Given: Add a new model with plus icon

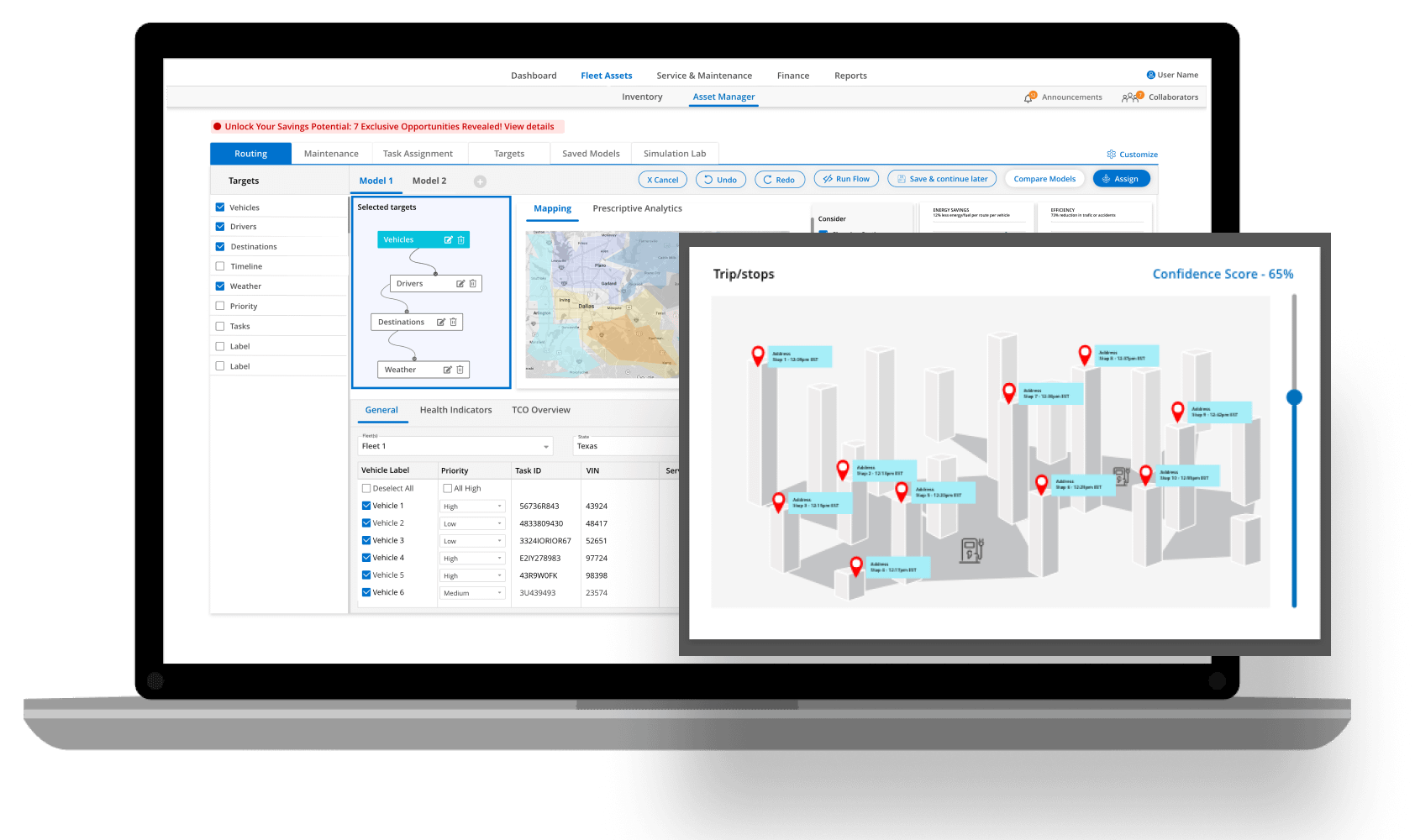Looking at the screenshot, I should coord(480,181).
